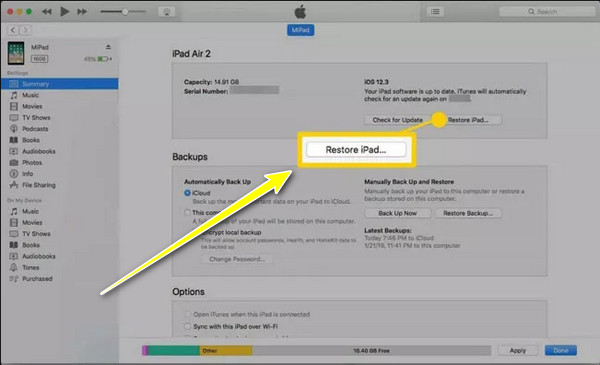The height and width of the screenshot is (365, 600).
Task: Click the green segment of storage bar
Action: tap(174, 350)
